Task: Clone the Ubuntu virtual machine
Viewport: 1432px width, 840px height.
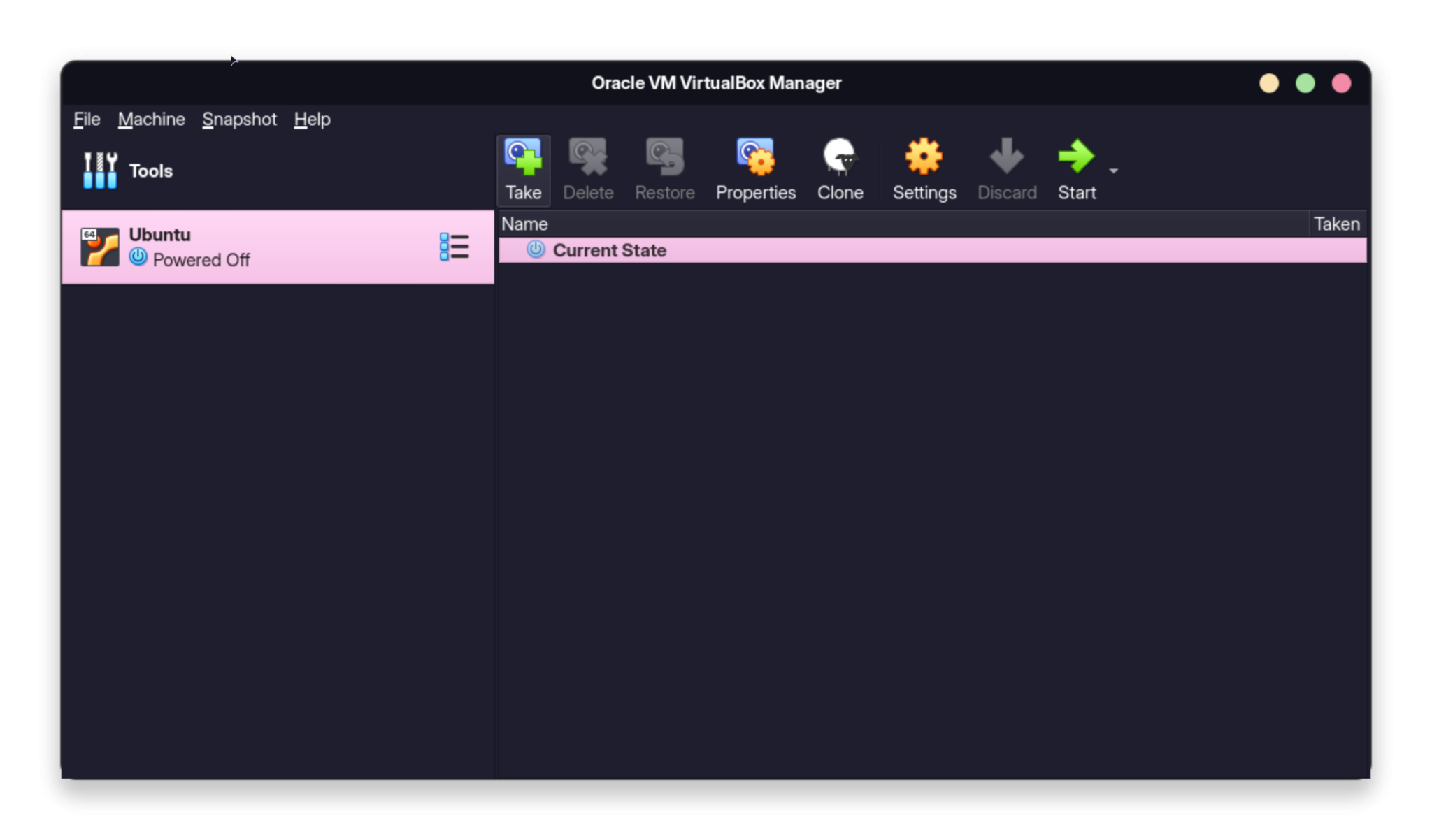Action: [839, 168]
